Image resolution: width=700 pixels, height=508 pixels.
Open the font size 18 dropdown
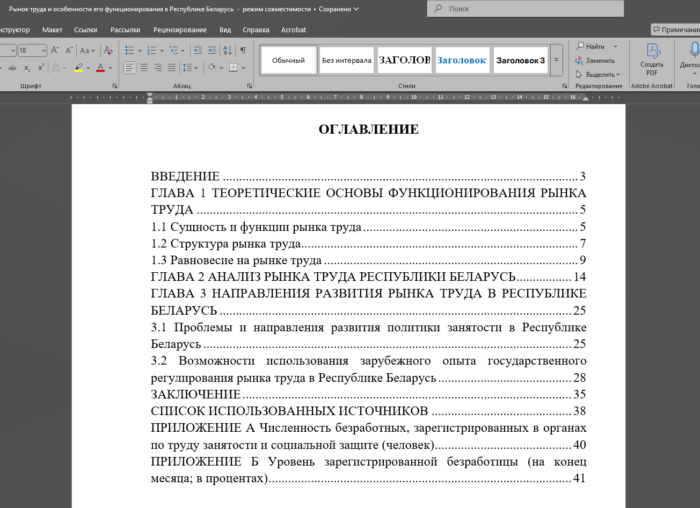click(43, 51)
